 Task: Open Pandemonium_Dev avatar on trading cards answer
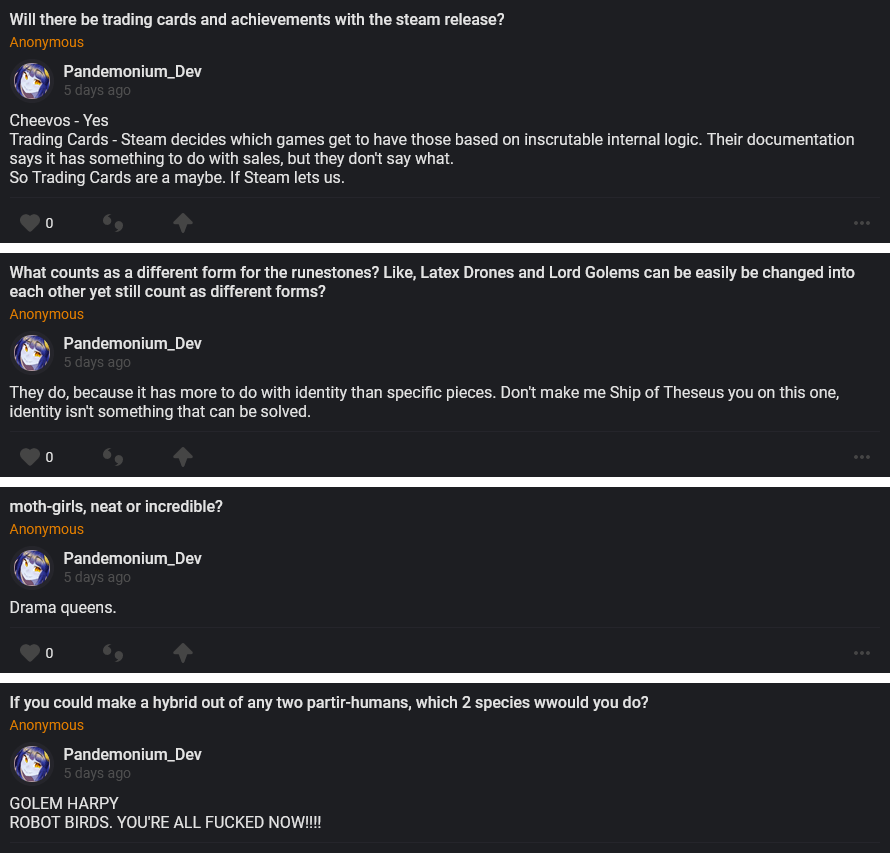click(32, 81)
